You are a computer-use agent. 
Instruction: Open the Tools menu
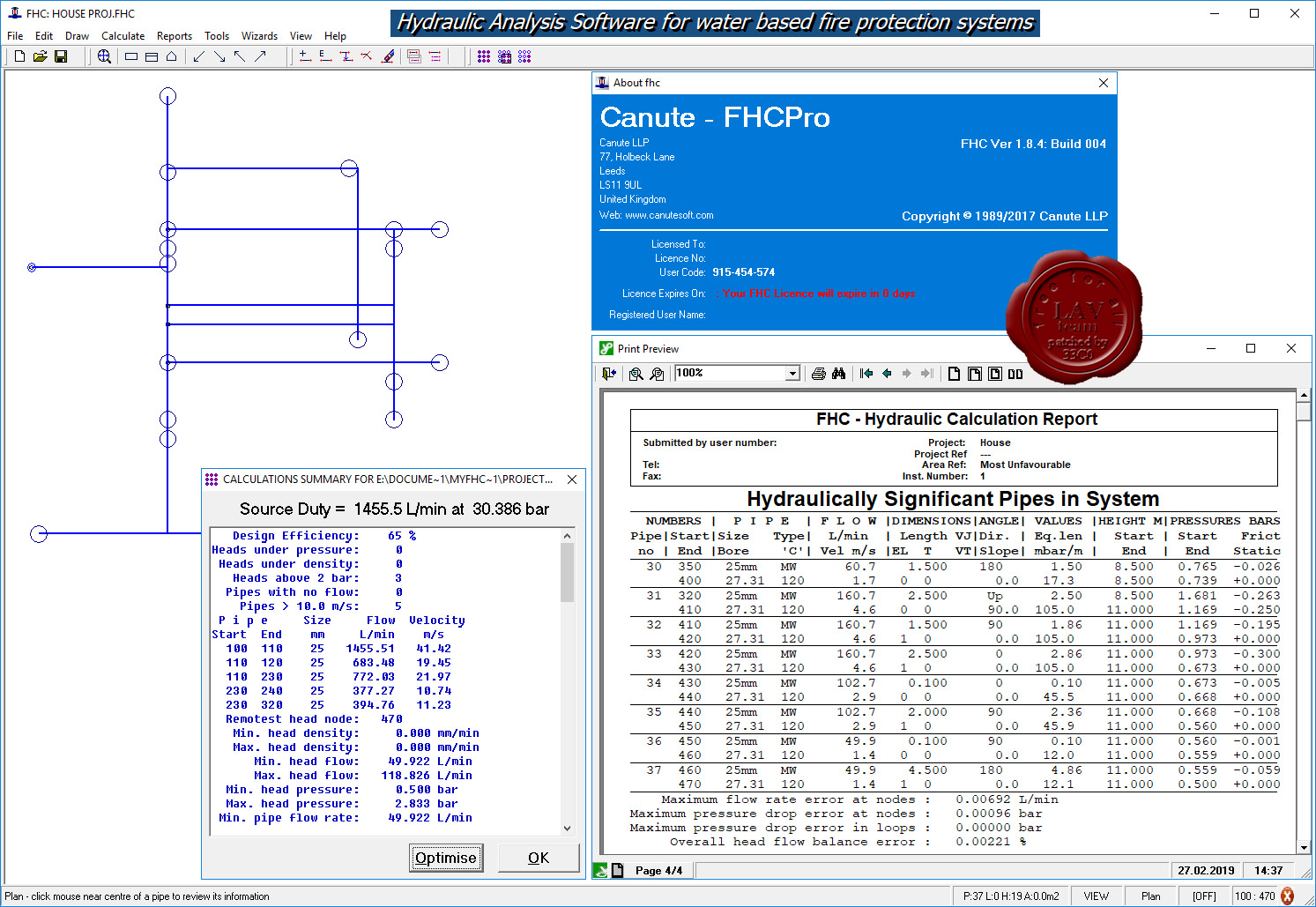[217, 36]
